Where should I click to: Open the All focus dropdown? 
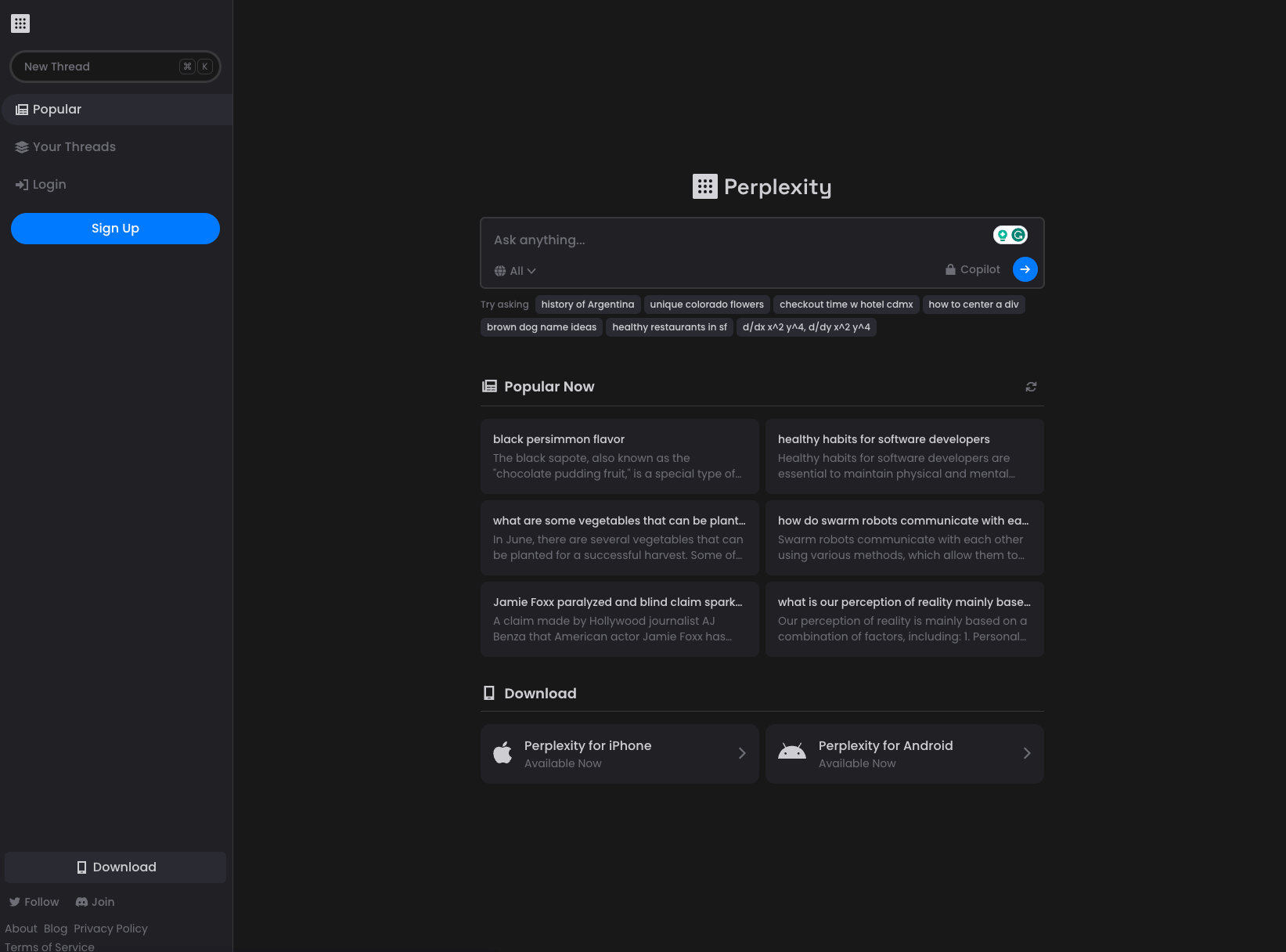pyautogui.click(x=515, y=271)
